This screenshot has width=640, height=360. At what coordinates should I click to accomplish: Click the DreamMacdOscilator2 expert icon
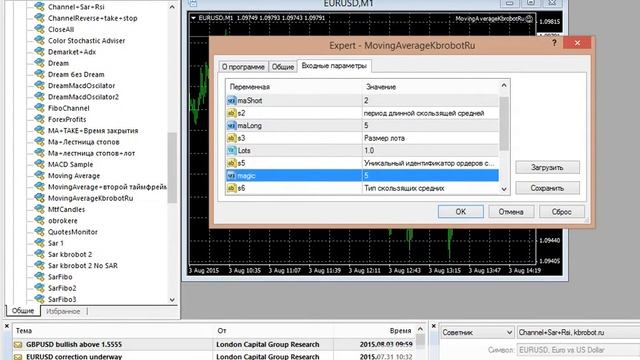tap(39, 97)
